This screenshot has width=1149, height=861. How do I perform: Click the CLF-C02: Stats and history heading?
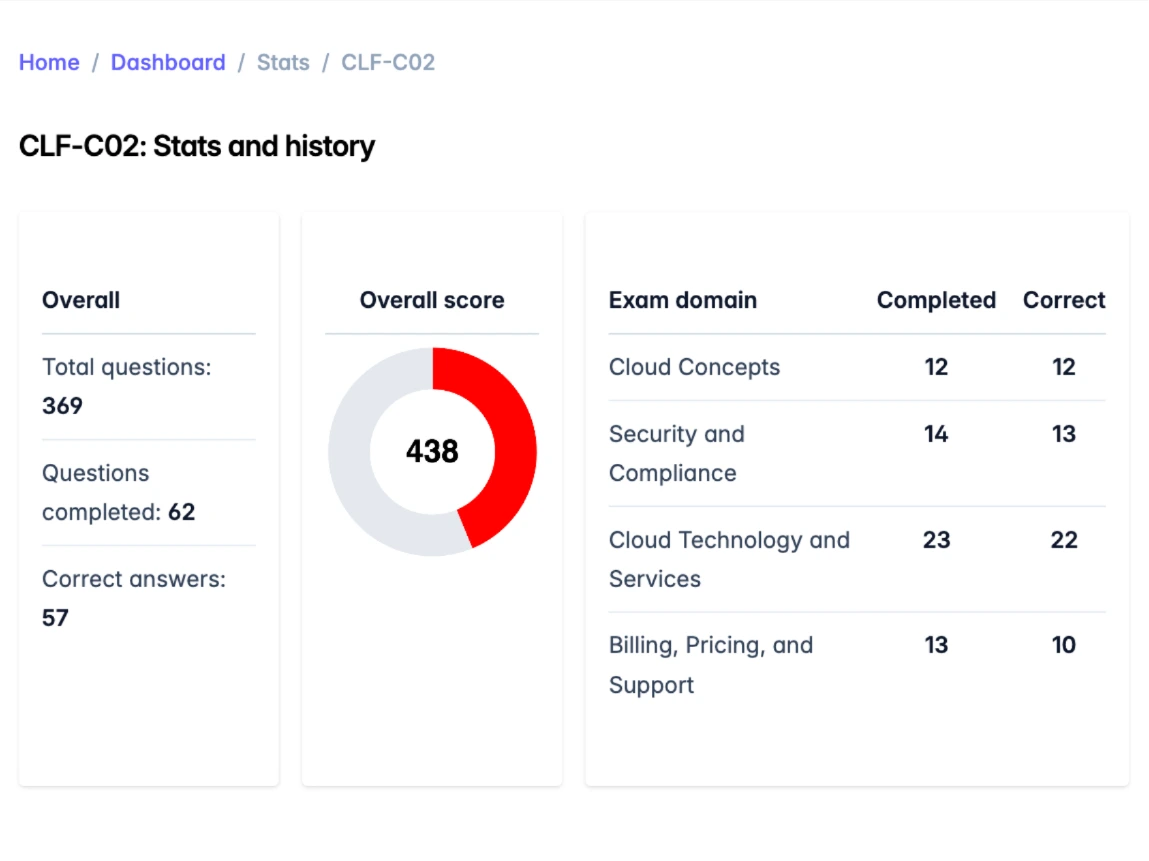click(197, 146)
